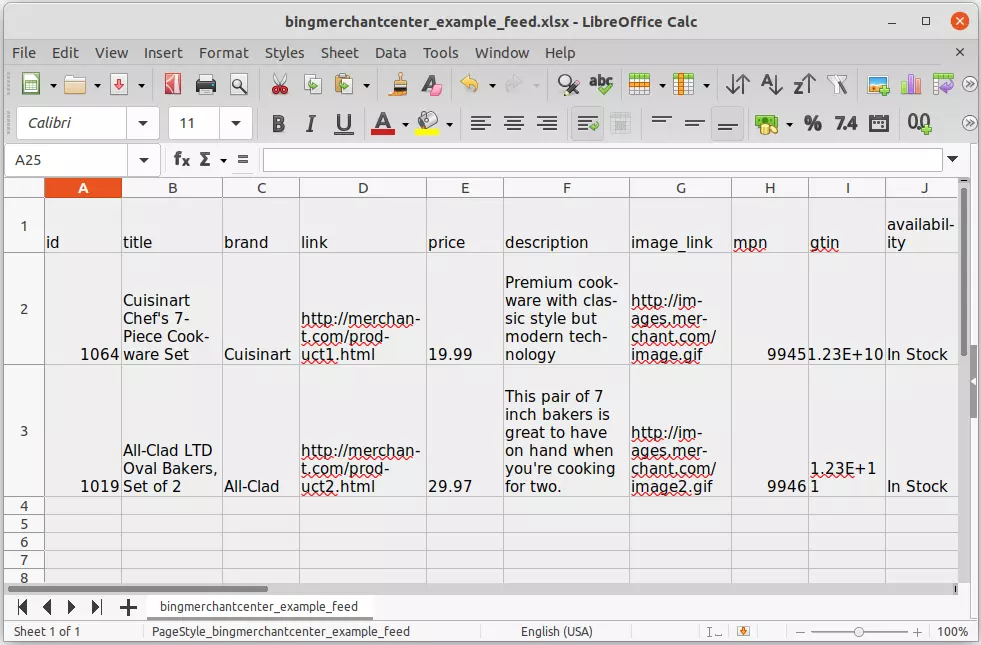
Task: Open Find & Replace icon
Action: (x=567, y=84)
